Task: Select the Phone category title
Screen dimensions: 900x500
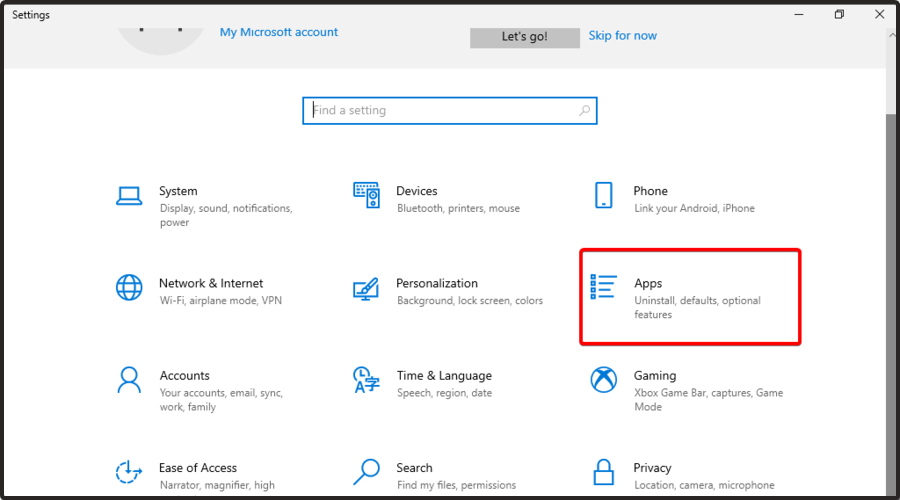Action: [650, 191]
